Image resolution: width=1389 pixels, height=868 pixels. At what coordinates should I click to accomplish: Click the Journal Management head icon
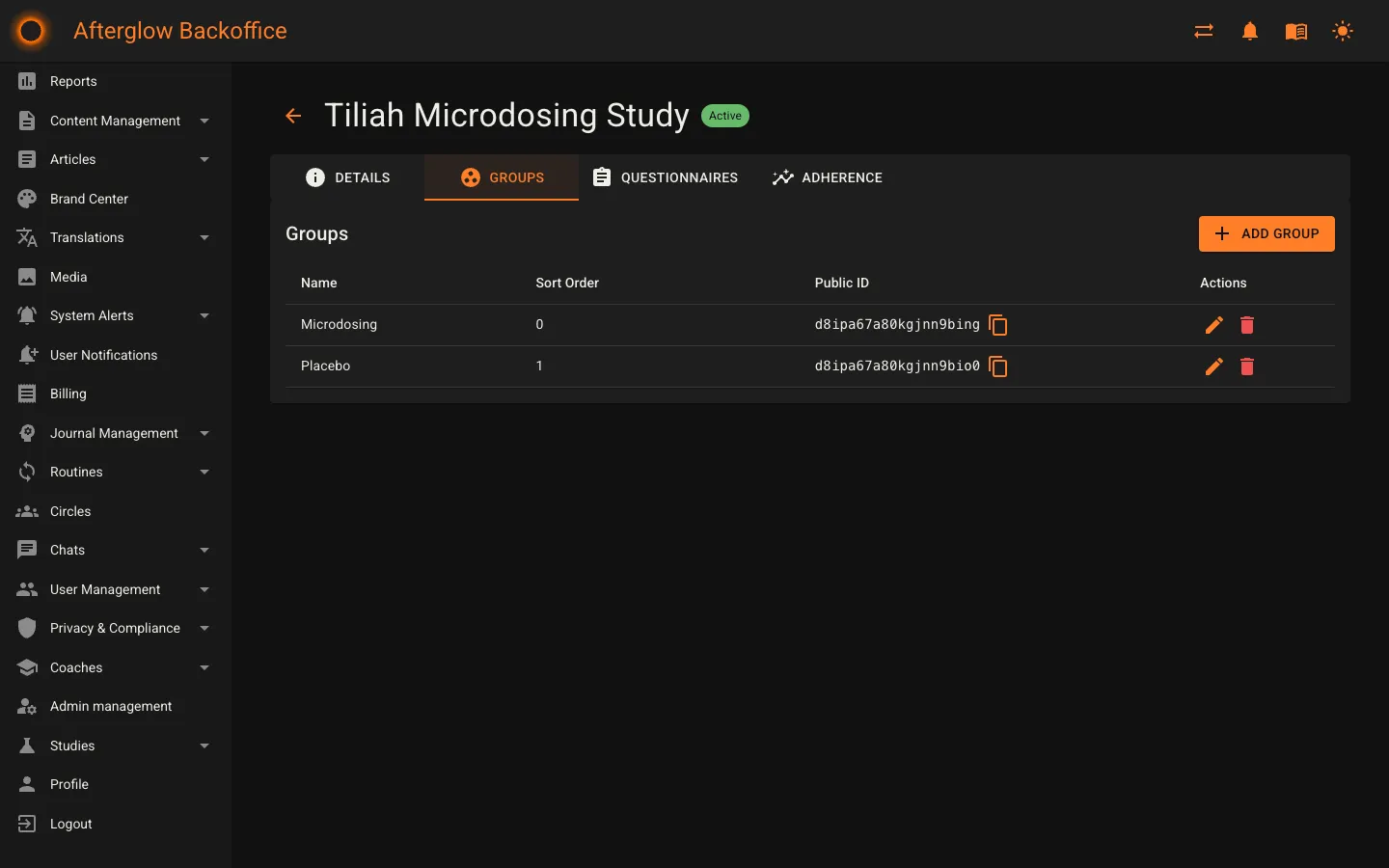27,433
